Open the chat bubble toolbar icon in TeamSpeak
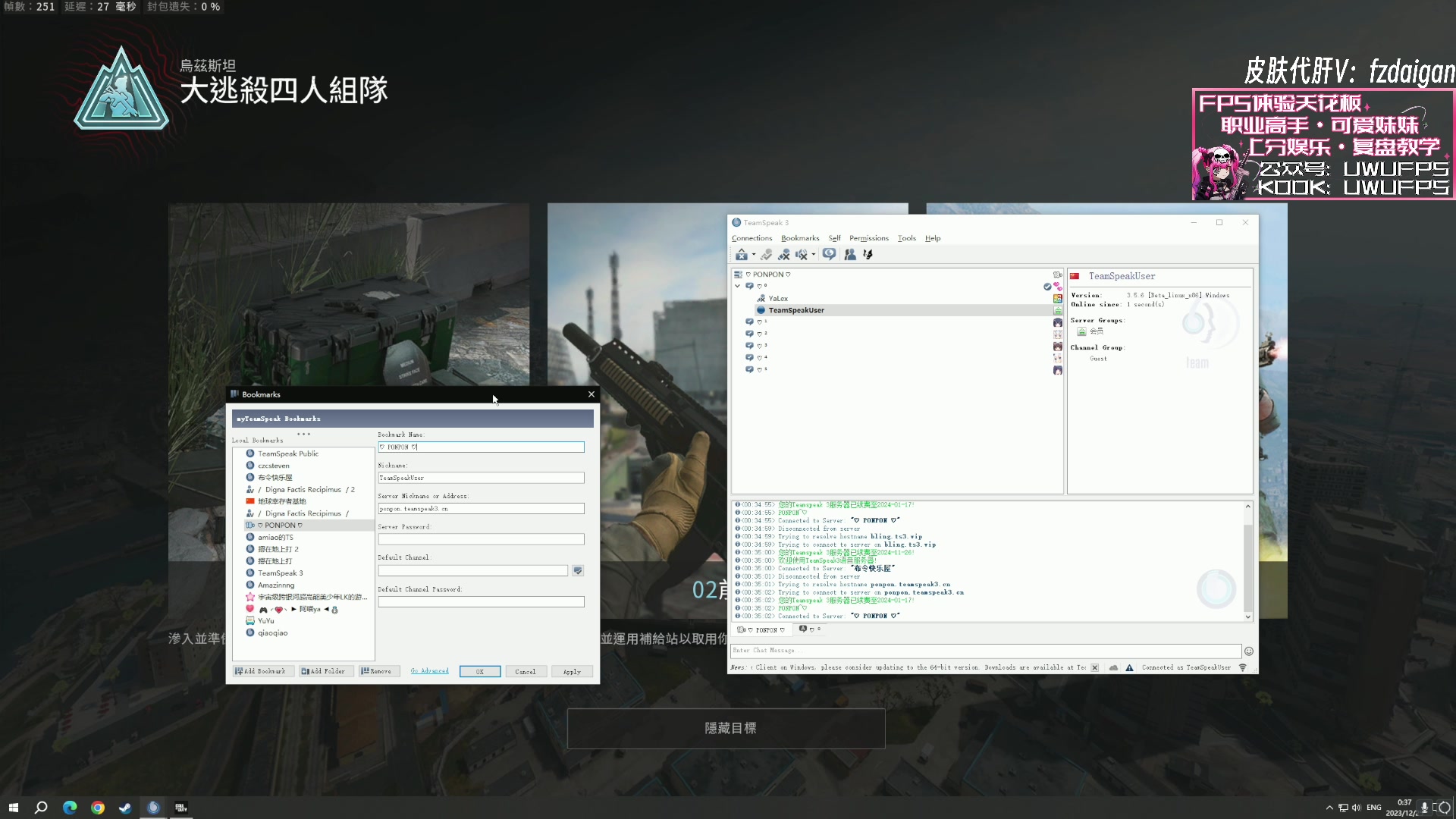This screenshot has width=1456, height=819. [x=829, y=255]
